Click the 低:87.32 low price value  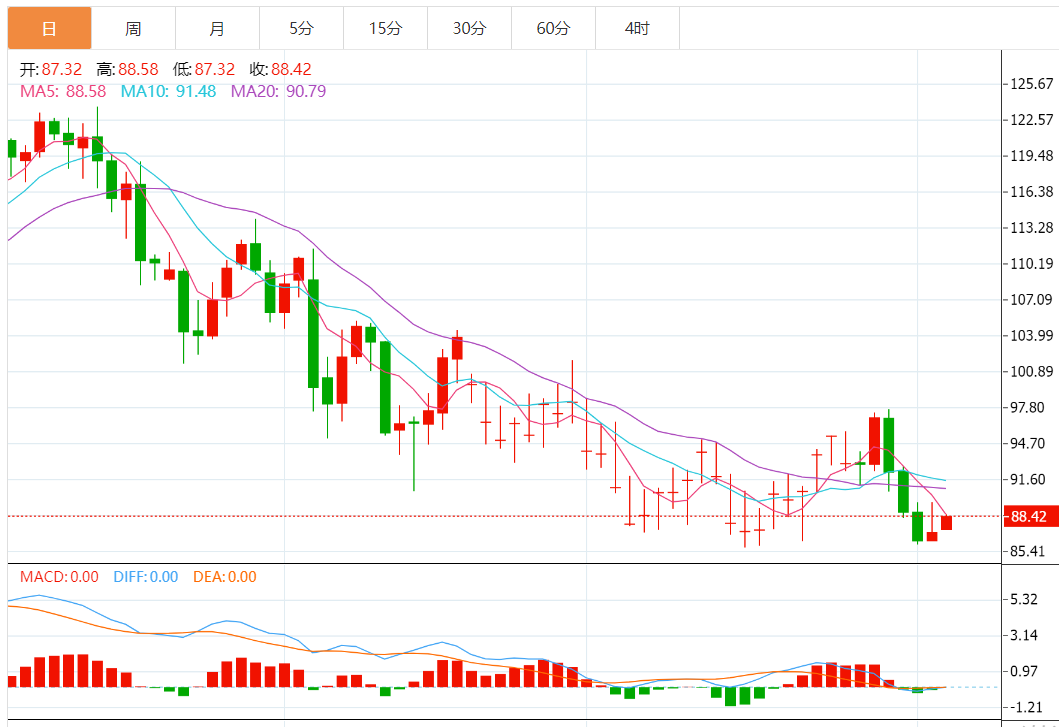(203, 70)
